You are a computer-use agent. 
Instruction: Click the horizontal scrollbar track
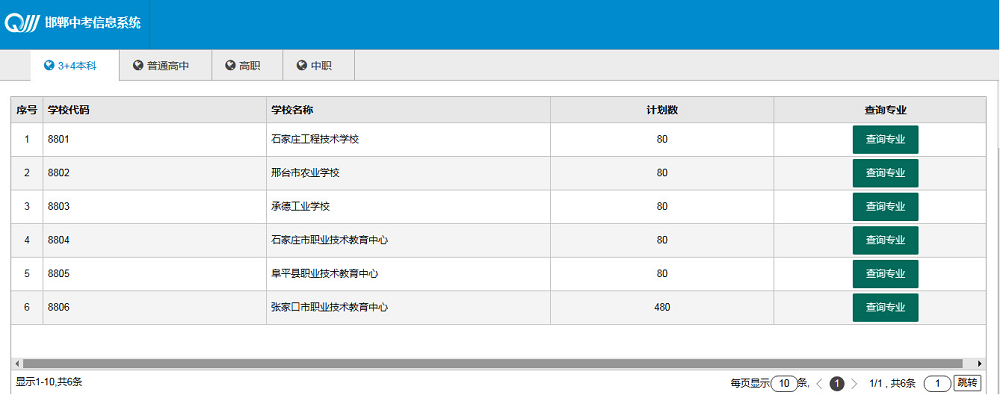click(492, 364)
